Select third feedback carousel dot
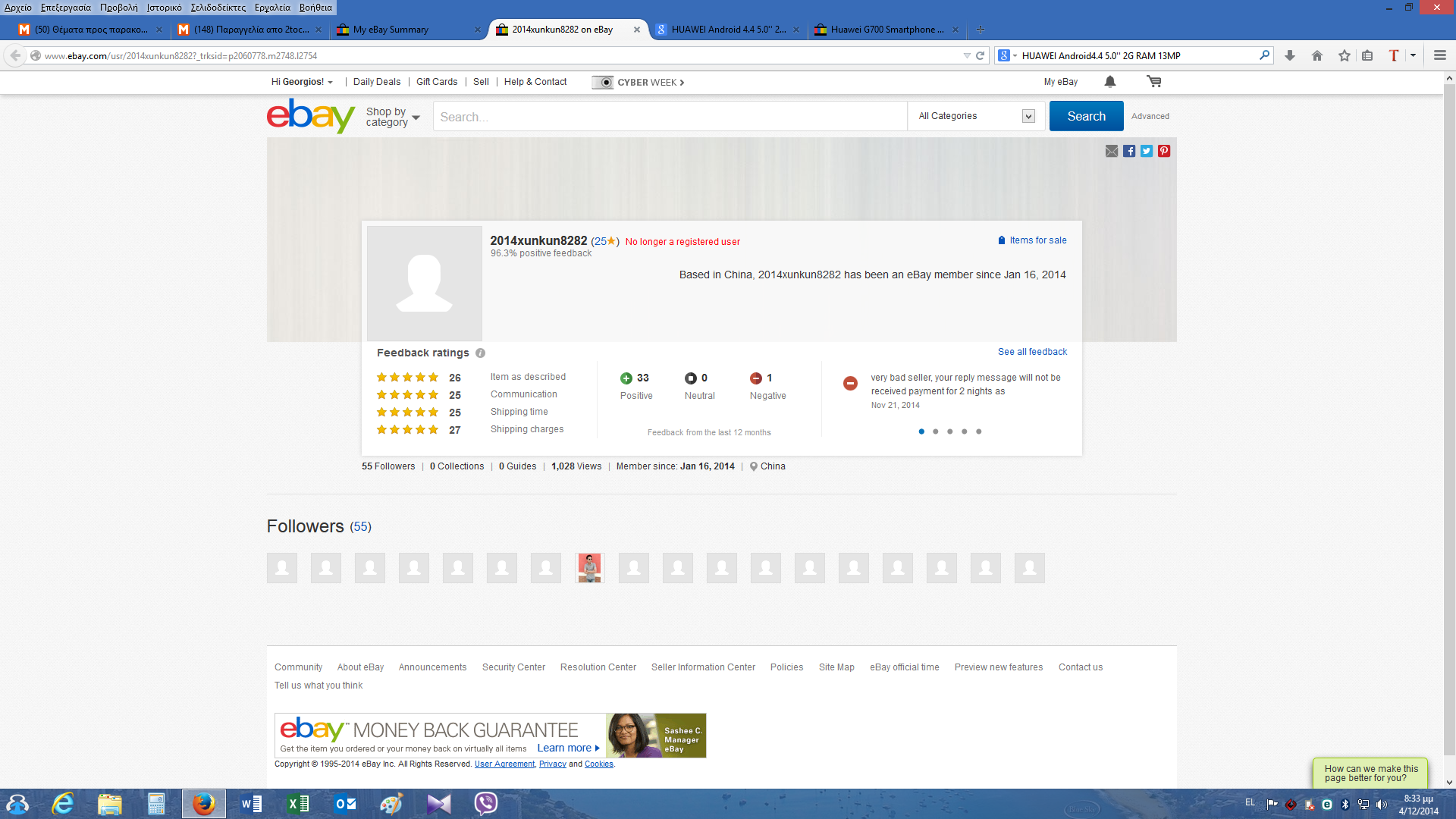1456x819 pixels. (x=950, y=431)
